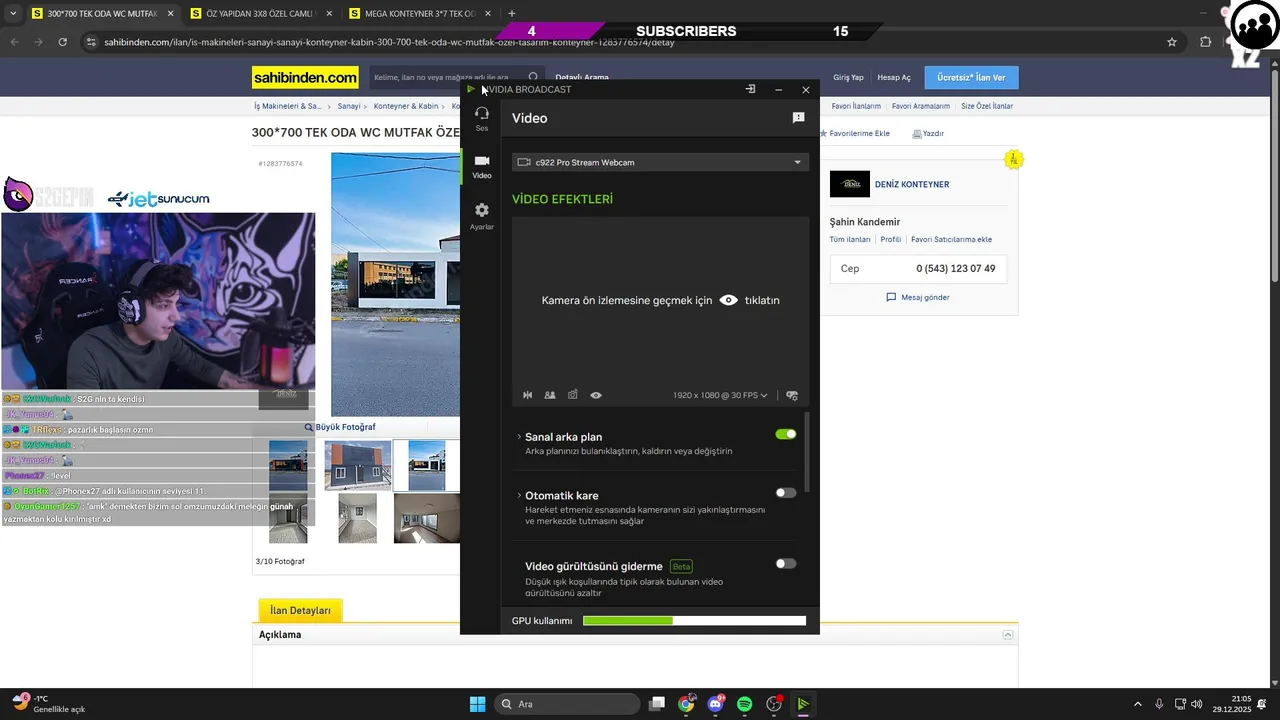Open the Sanayi breadcrumb link
1280x720 pixels.
pyautogui.click(x=349, y=106)
